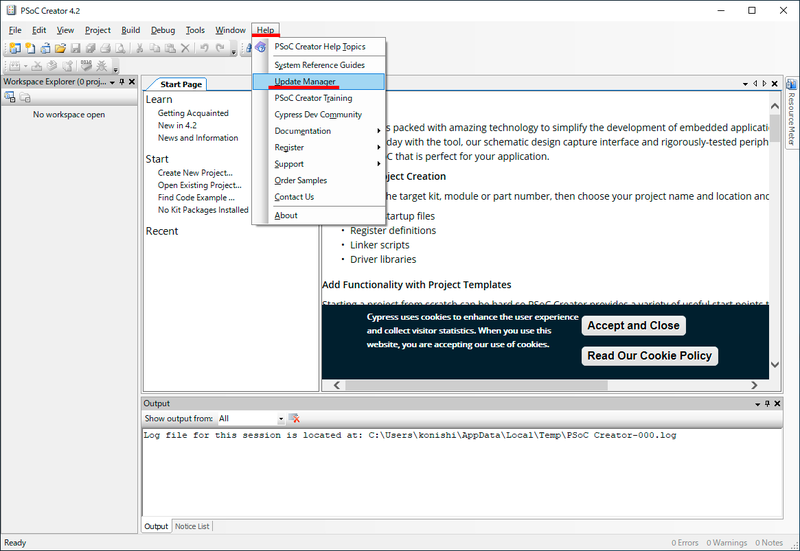Open System Reference Guides entry
The height and width of the screenshot is (551, 800).
point(318,65)
